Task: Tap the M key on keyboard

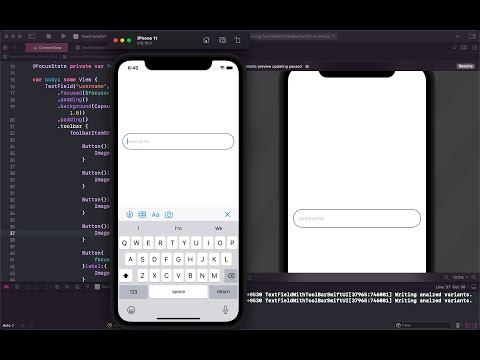Action: (214, 276)
